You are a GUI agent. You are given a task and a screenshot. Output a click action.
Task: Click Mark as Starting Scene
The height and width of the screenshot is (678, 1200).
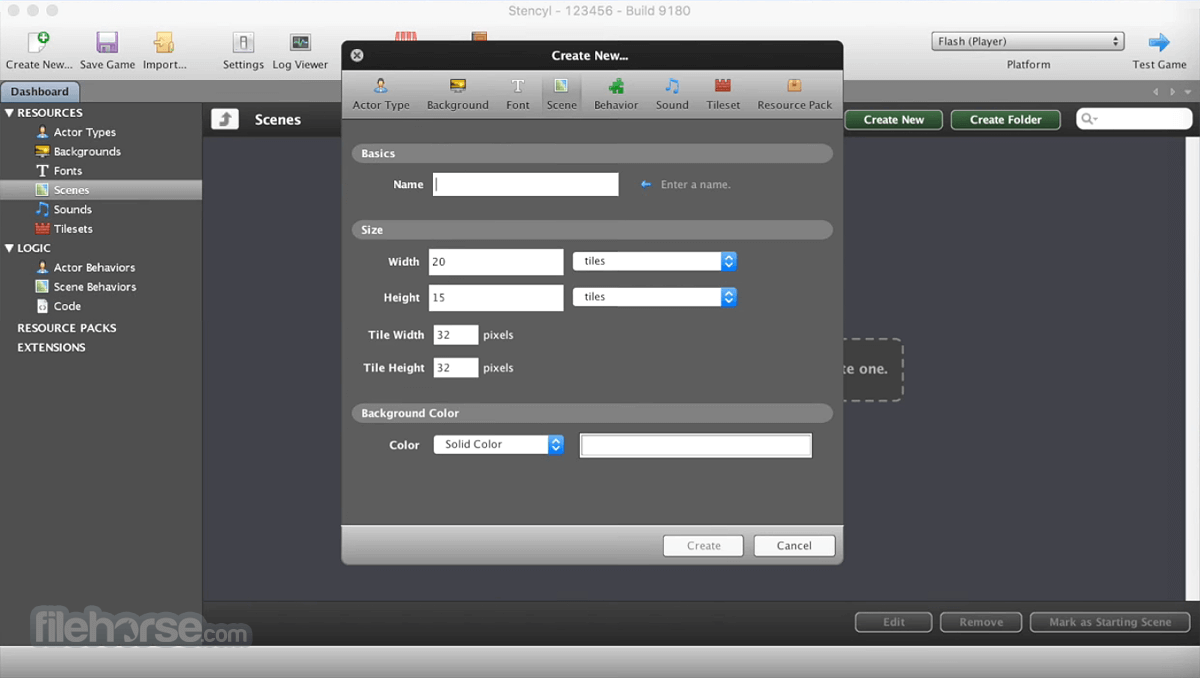point(1110,622)
